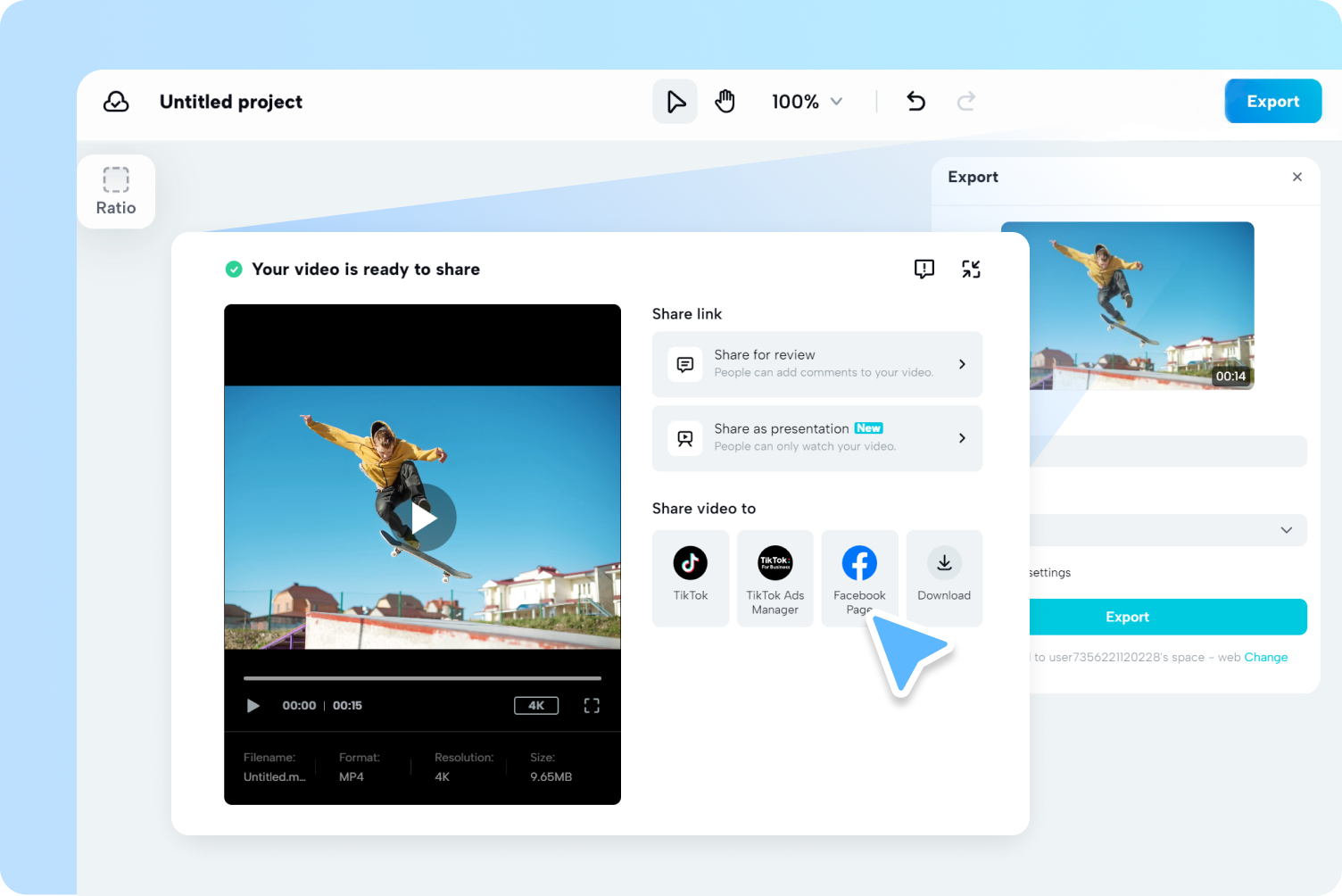Click the MP4 format value
Image resolution: width=1342 pixels, height=896 pixels.
tap(352, 777)
